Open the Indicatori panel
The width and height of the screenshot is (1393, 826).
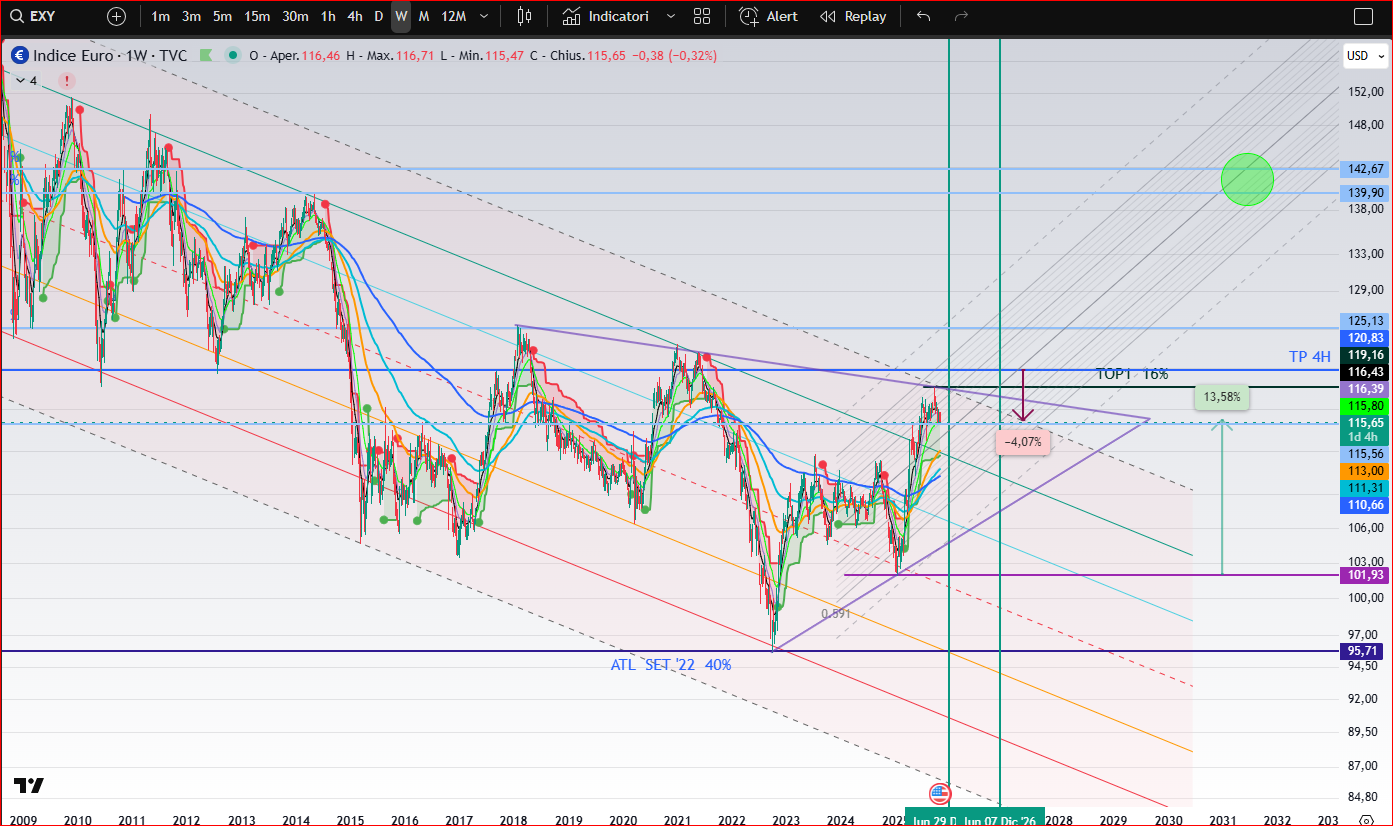606,16
